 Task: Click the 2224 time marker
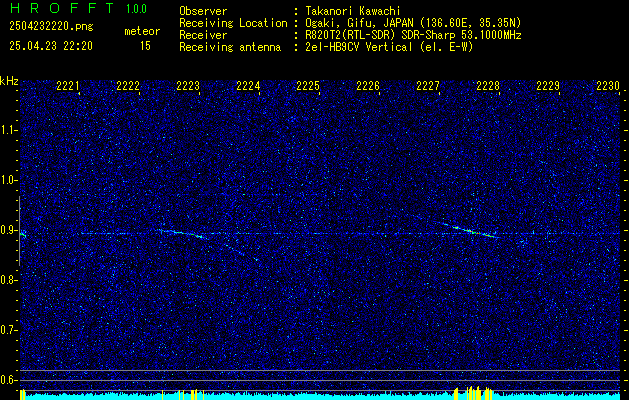248,86
